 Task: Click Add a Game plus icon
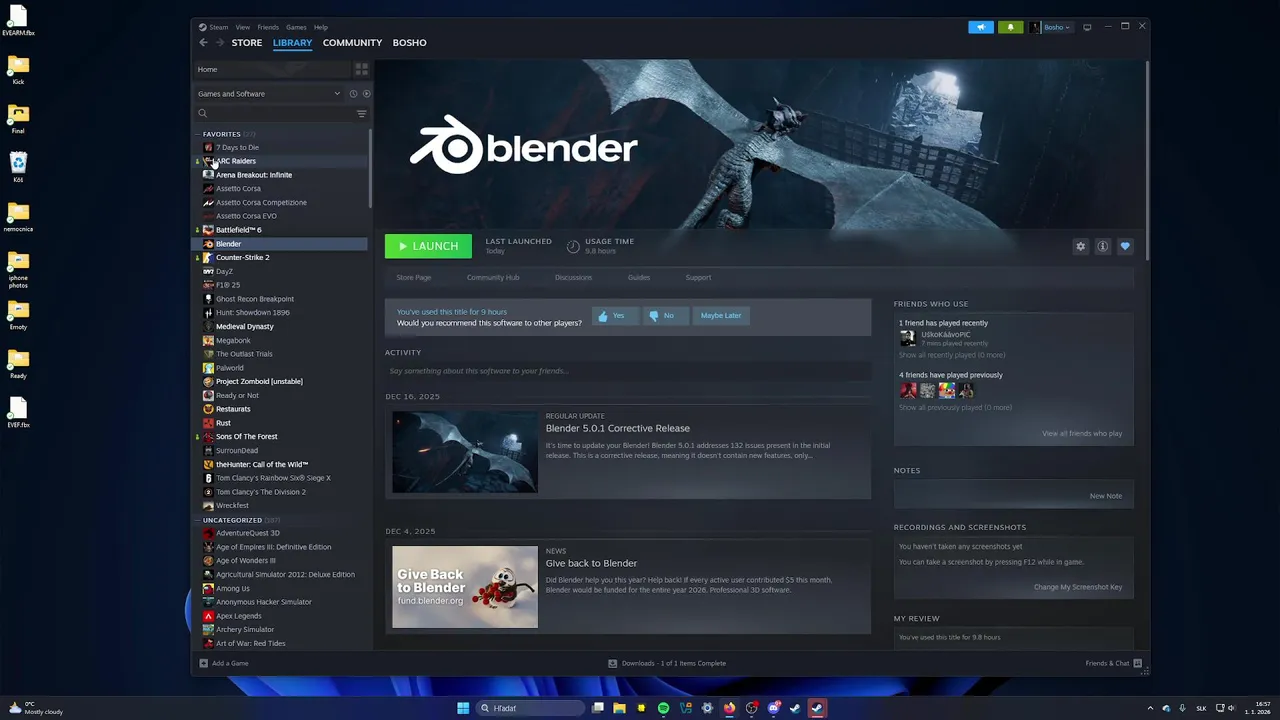pyautogui.click(x=204, y=663)
